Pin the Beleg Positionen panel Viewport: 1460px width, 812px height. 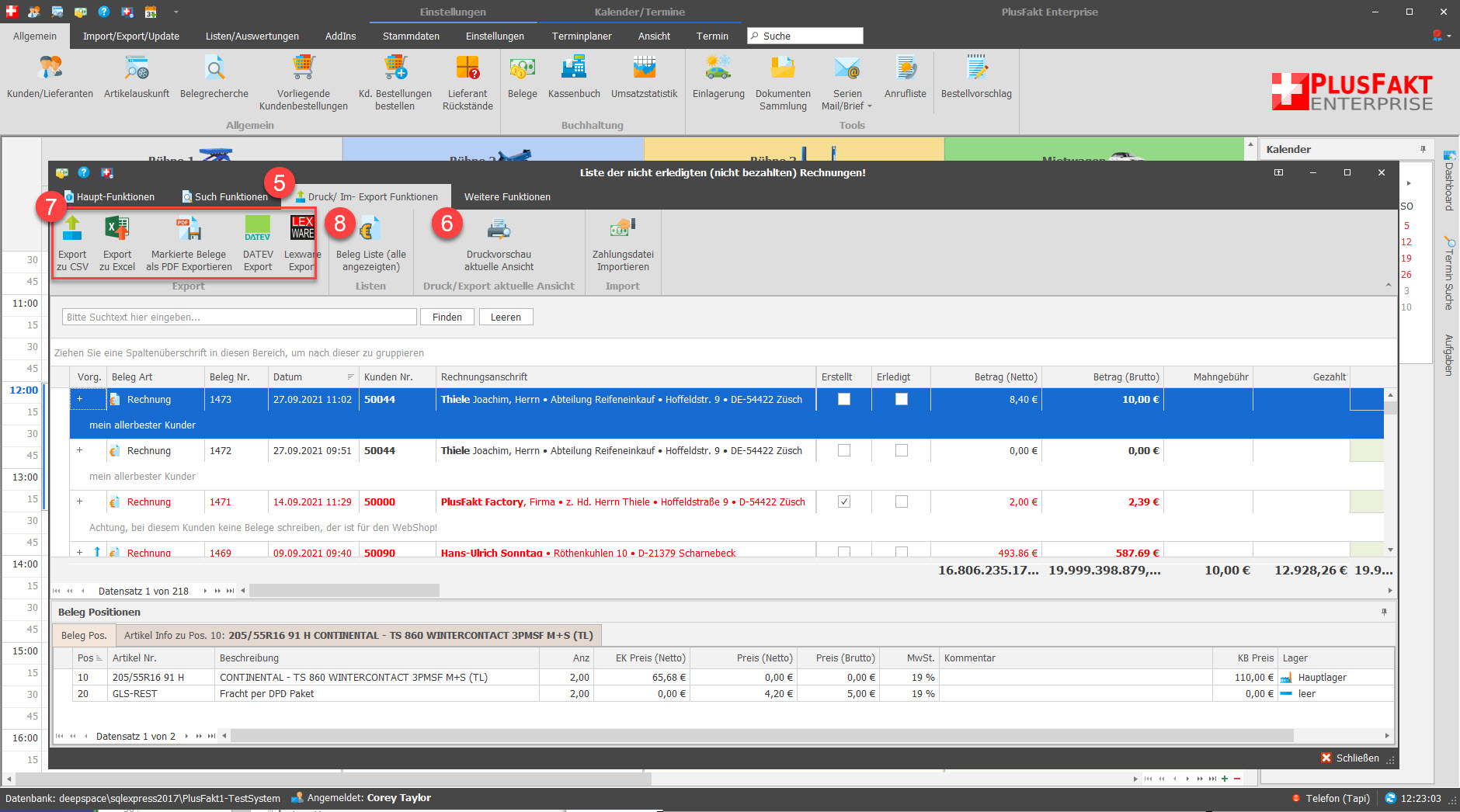pyautogui.click(x=1384, y=612)
